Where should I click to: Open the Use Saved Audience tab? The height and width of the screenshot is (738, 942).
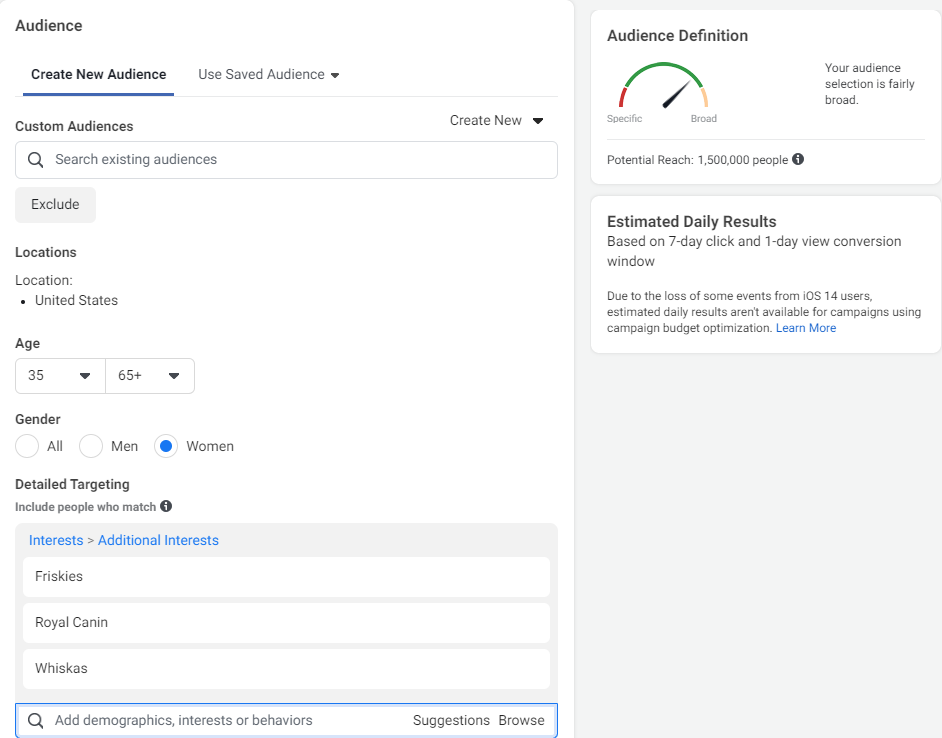[269, 75]
